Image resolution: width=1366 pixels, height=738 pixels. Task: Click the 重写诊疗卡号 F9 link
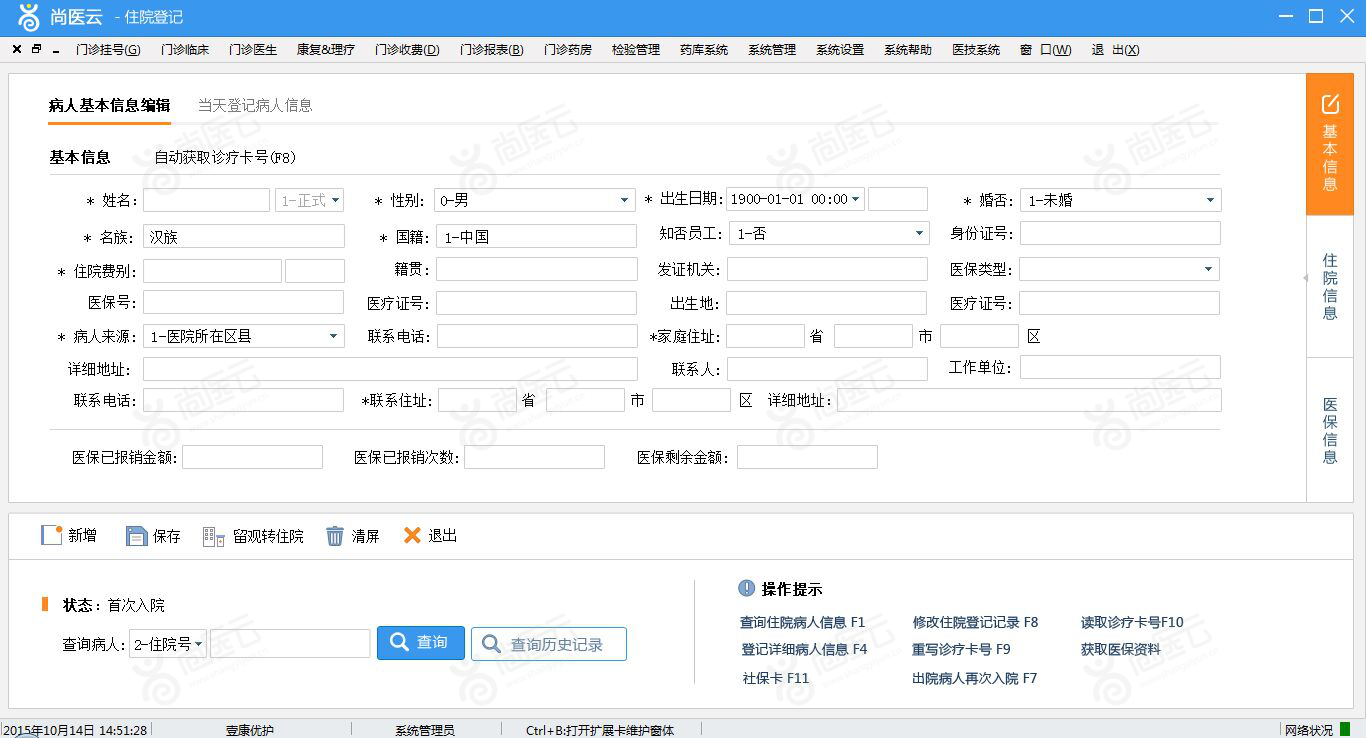961,649
